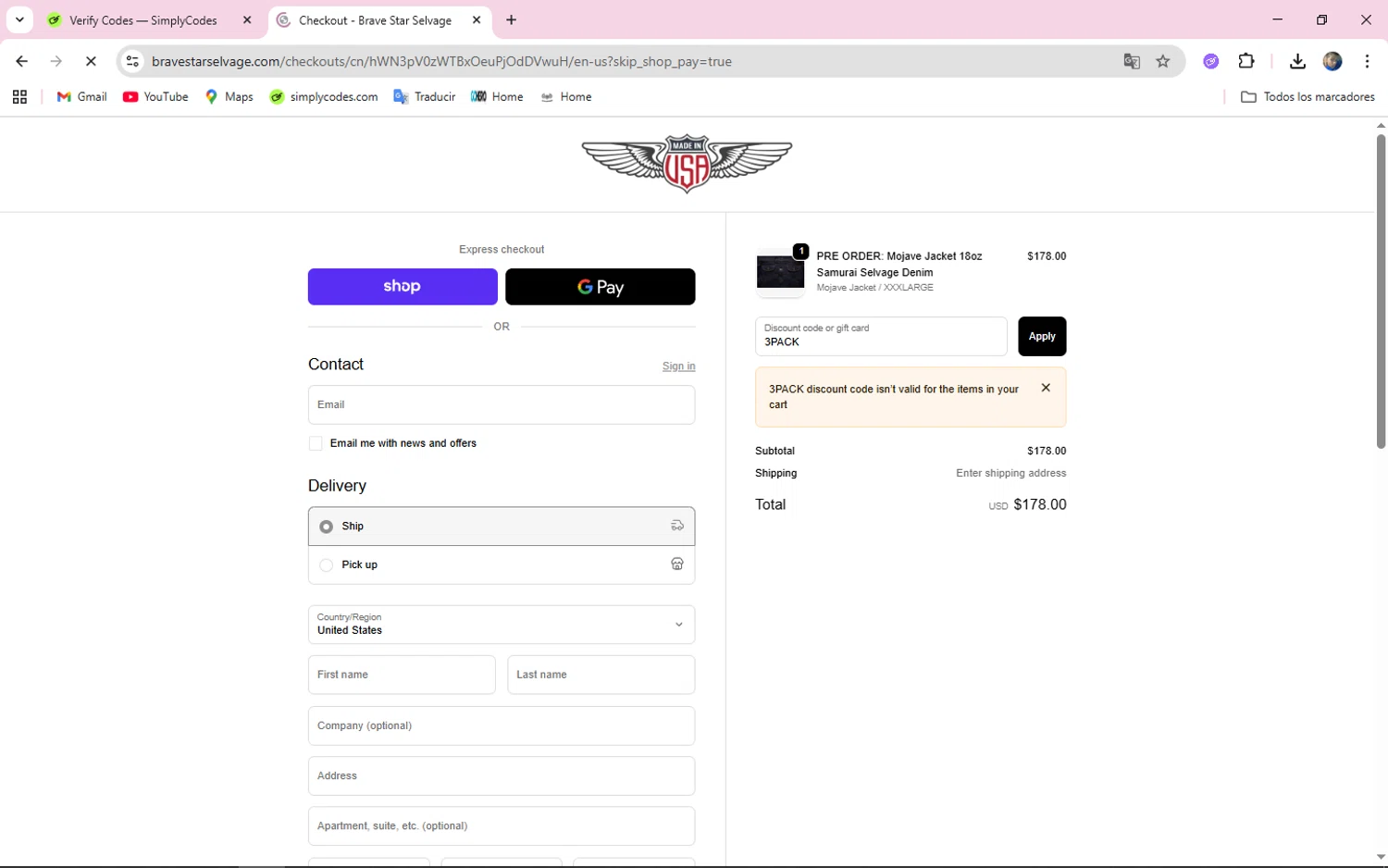Open the profile avatar menu
This screenshot has width=1388, height=868.
[1332, 61]
